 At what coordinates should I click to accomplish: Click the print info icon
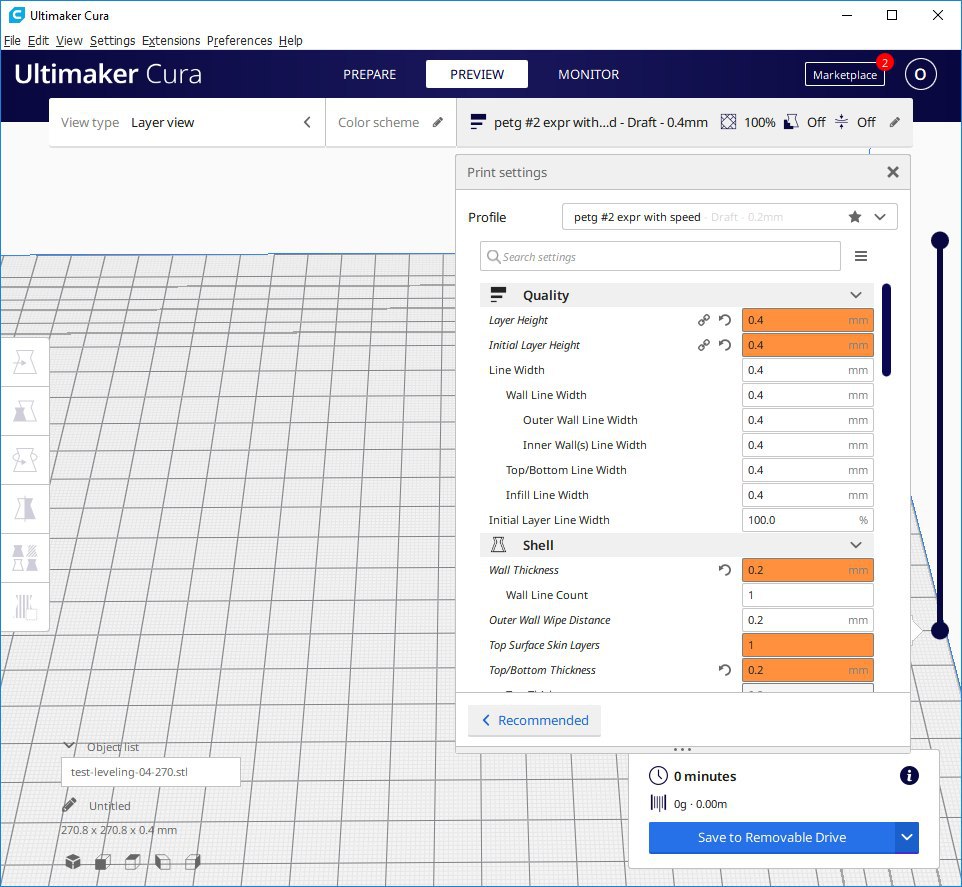[909, 776]
